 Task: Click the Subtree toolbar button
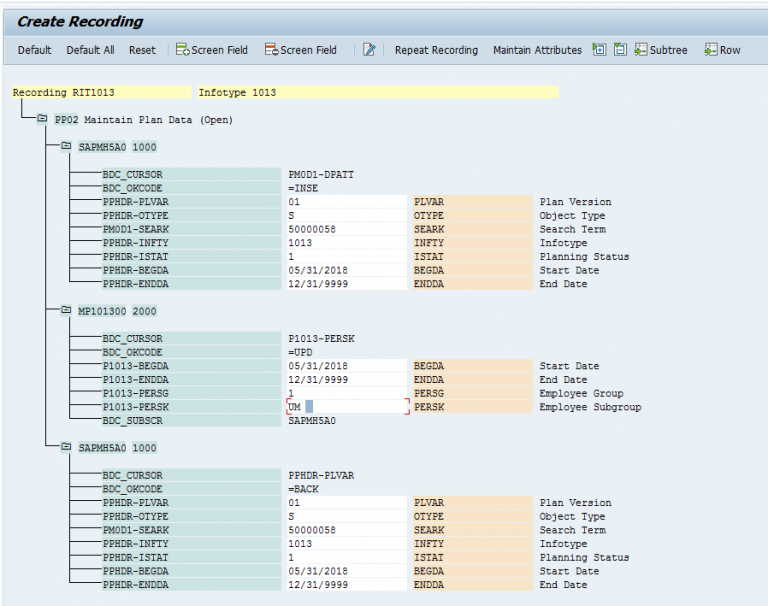coord(661,50)
